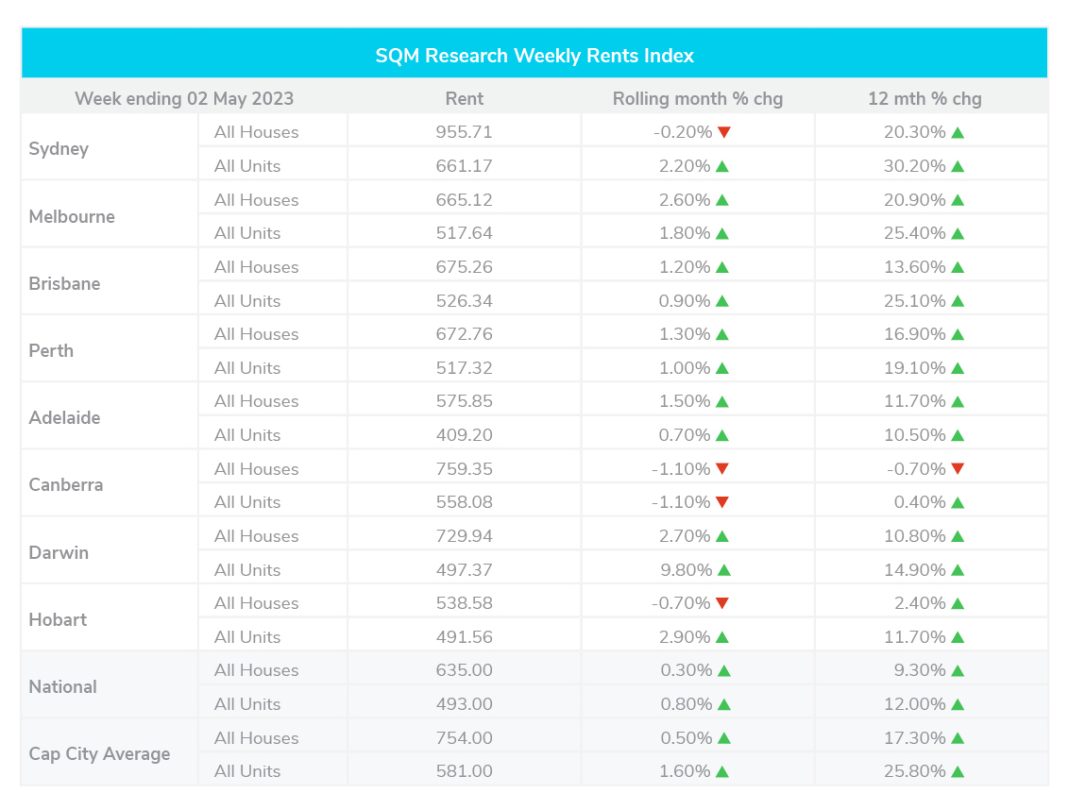Screen dimensions: 1069x810
Task: Click Melbourne units rent value 517.64
Action: [464, 232]
